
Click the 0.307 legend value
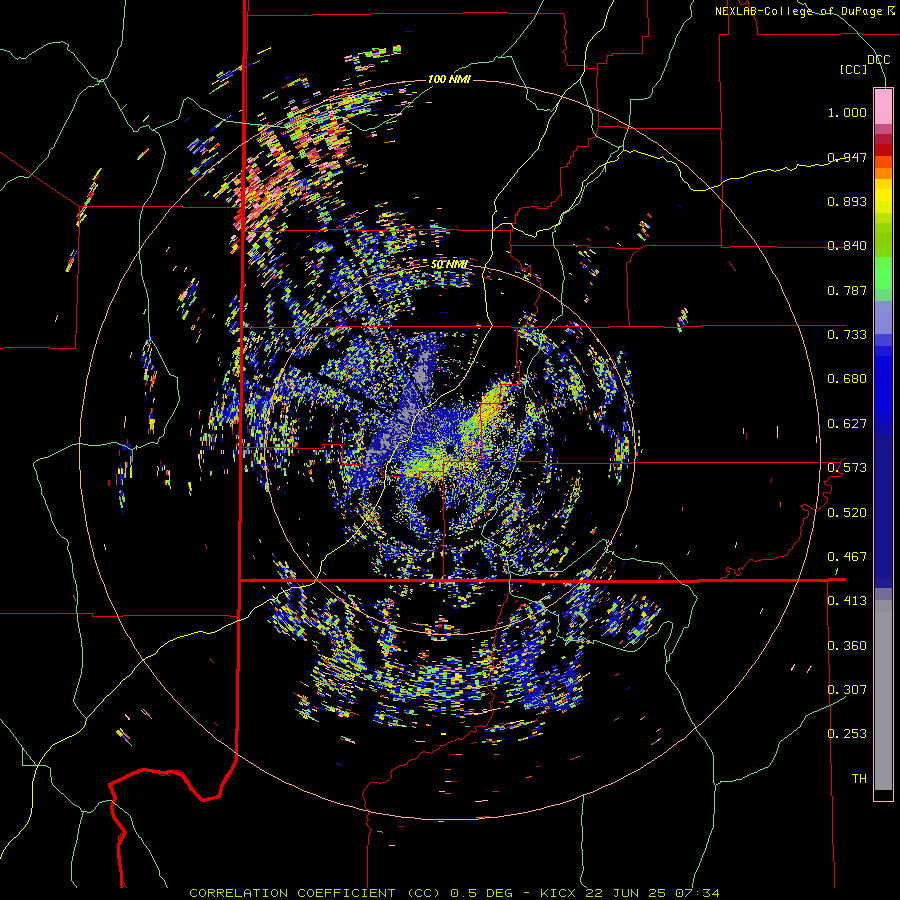(847, 689)
